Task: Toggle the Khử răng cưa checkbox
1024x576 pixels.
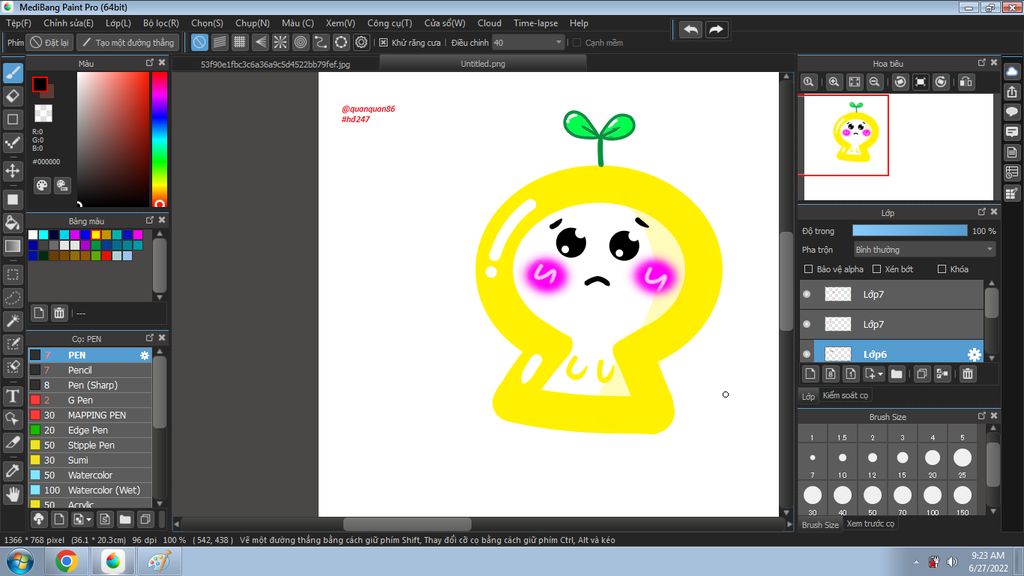Action: click(383, 42)
